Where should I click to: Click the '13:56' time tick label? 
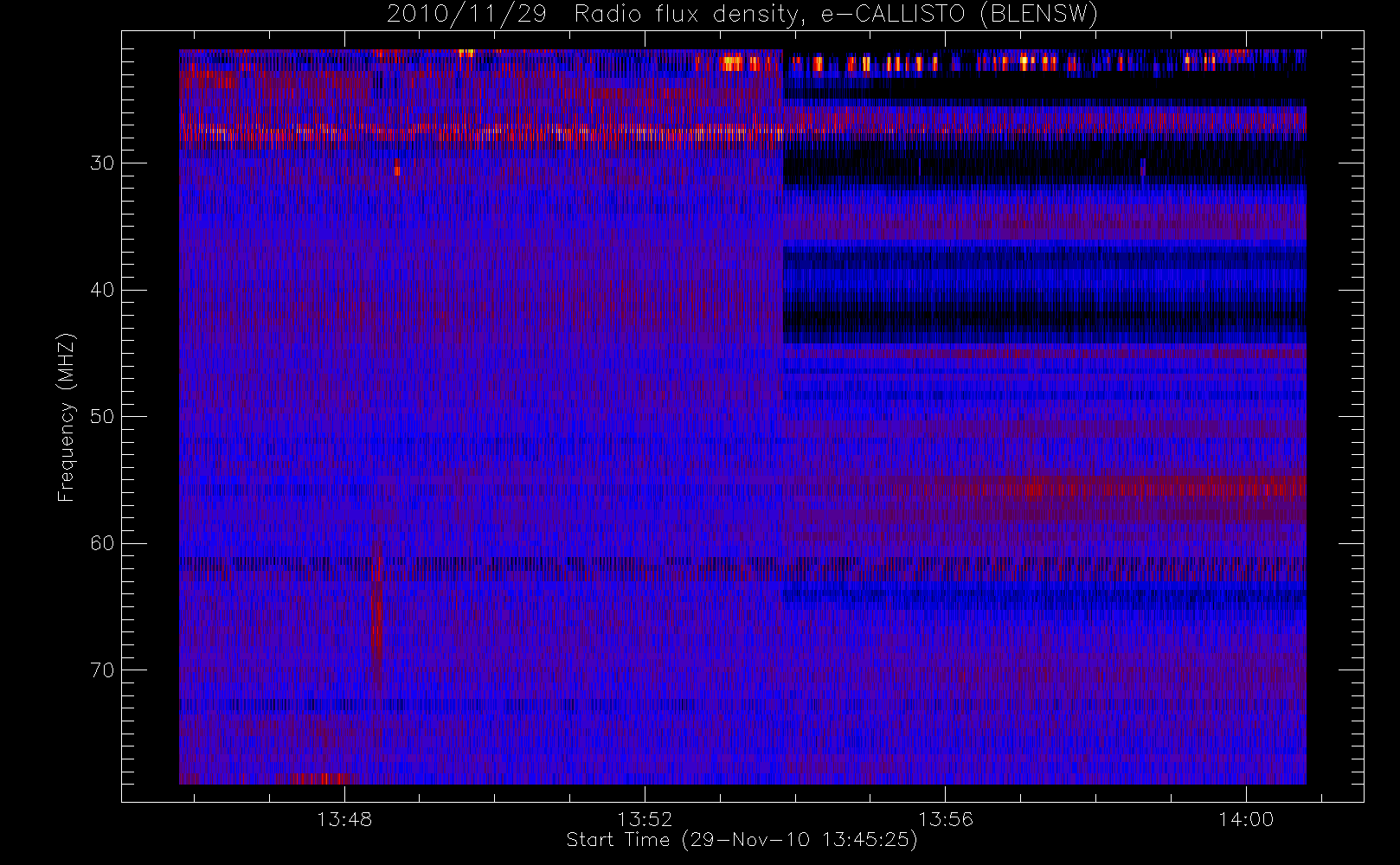tap(945, 819)
